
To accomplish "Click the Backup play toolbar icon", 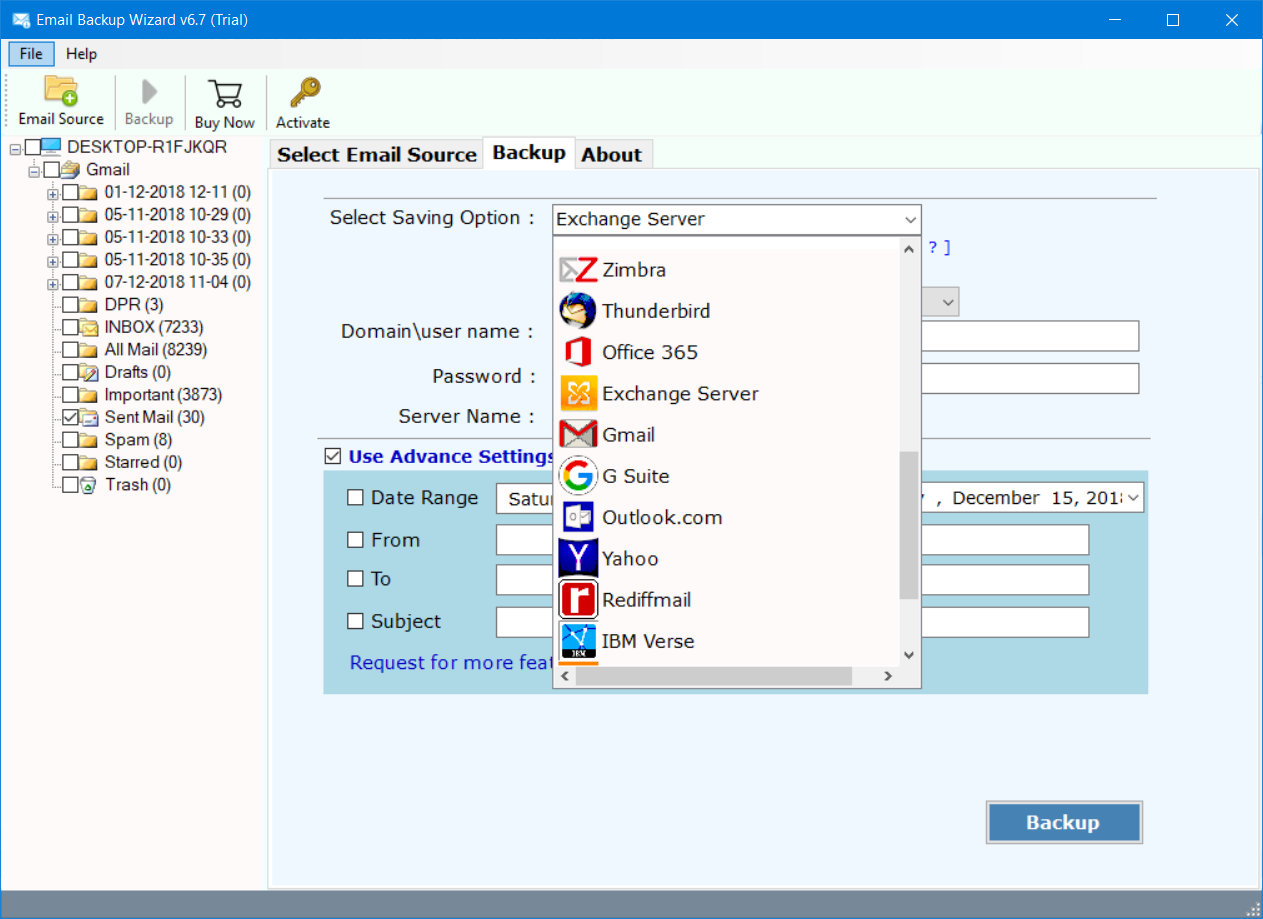I will [x=149, y=92].
